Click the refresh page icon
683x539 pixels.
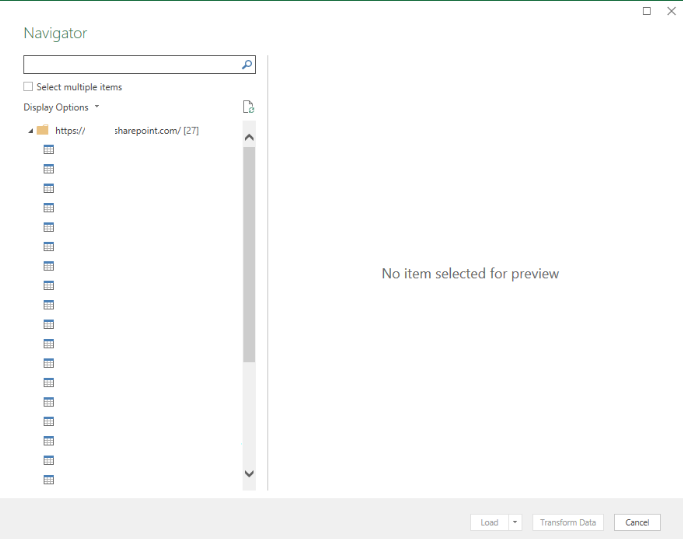248,107
